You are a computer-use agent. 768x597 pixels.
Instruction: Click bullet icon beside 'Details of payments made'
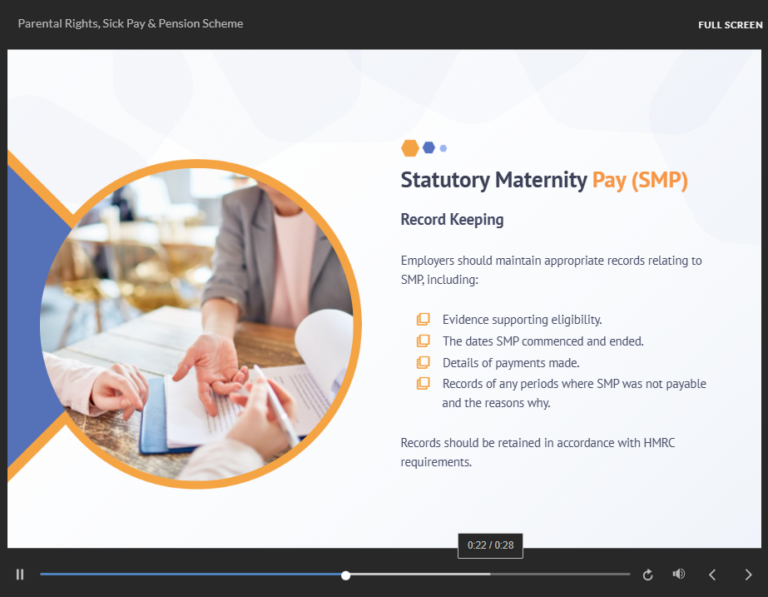[x=423, y=362]
